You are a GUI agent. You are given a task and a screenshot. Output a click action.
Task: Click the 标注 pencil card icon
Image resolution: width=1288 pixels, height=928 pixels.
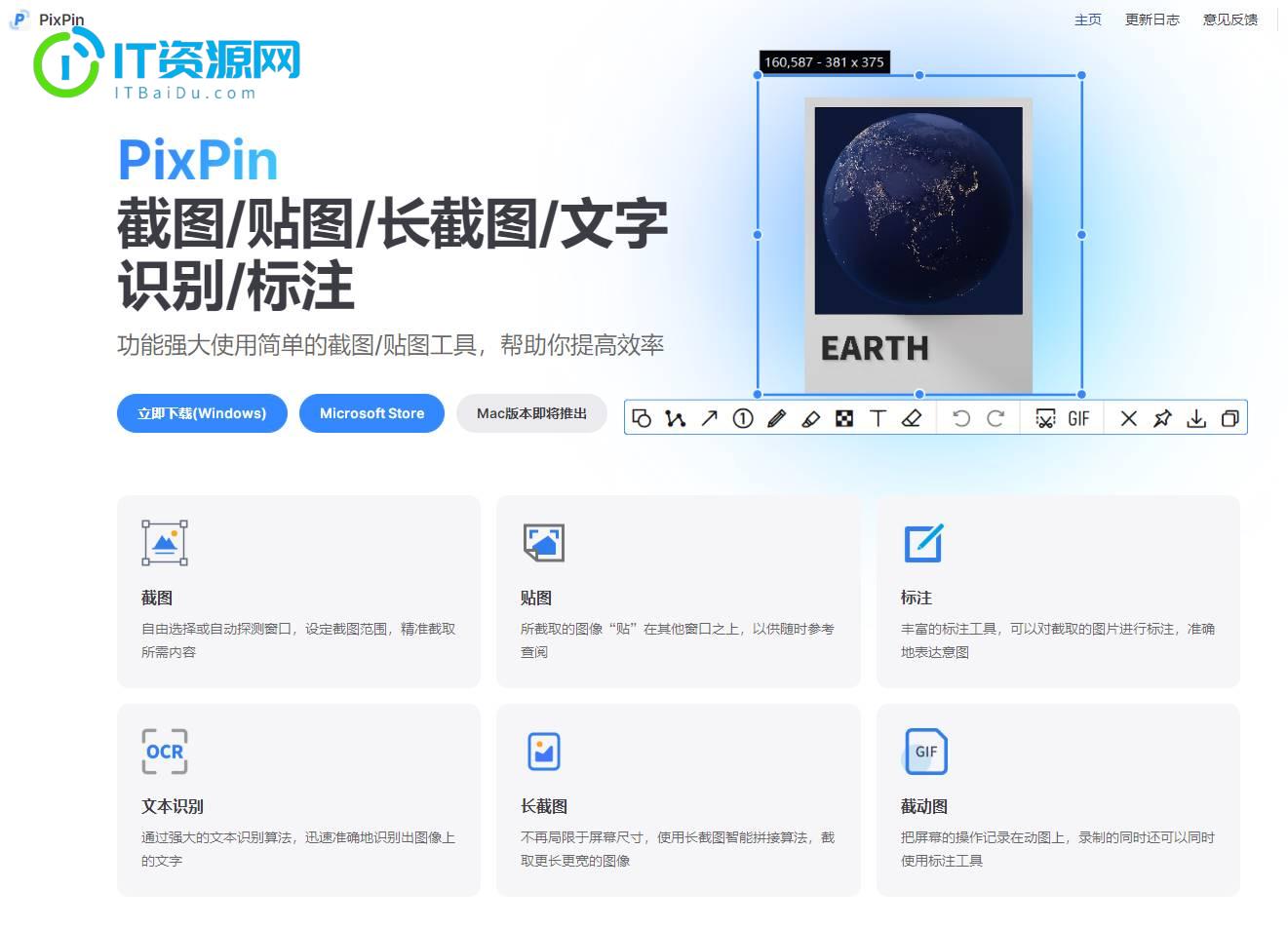point(923,543)
